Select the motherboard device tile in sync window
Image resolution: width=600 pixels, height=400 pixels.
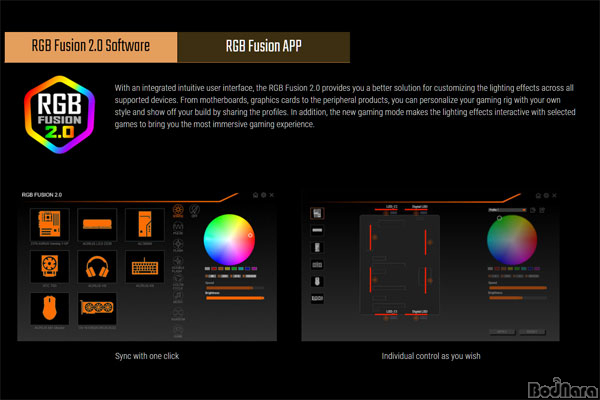click(50, 224)
